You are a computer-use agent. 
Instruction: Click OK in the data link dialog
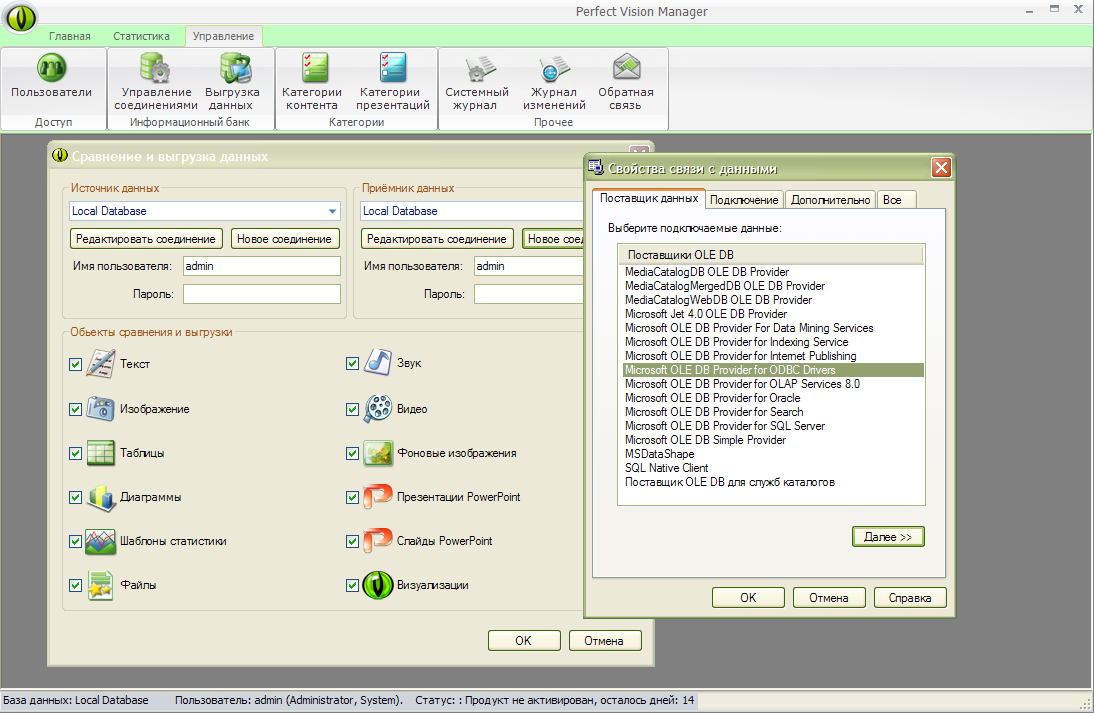point(748,598)
